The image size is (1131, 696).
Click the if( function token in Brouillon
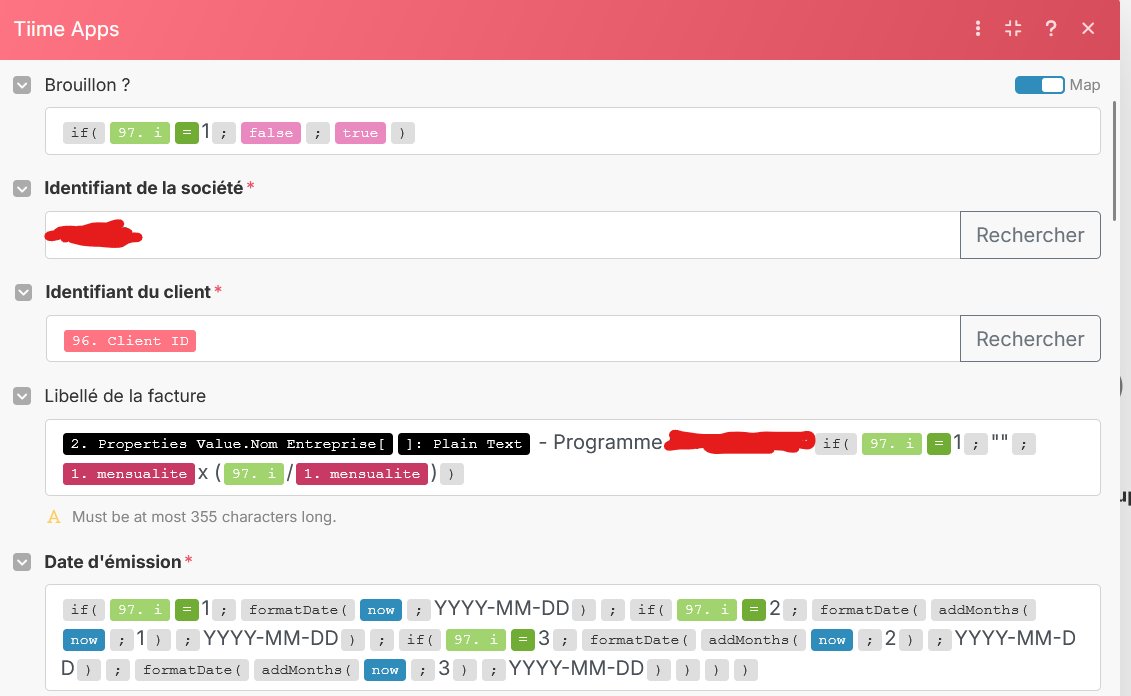click(84, 133)
